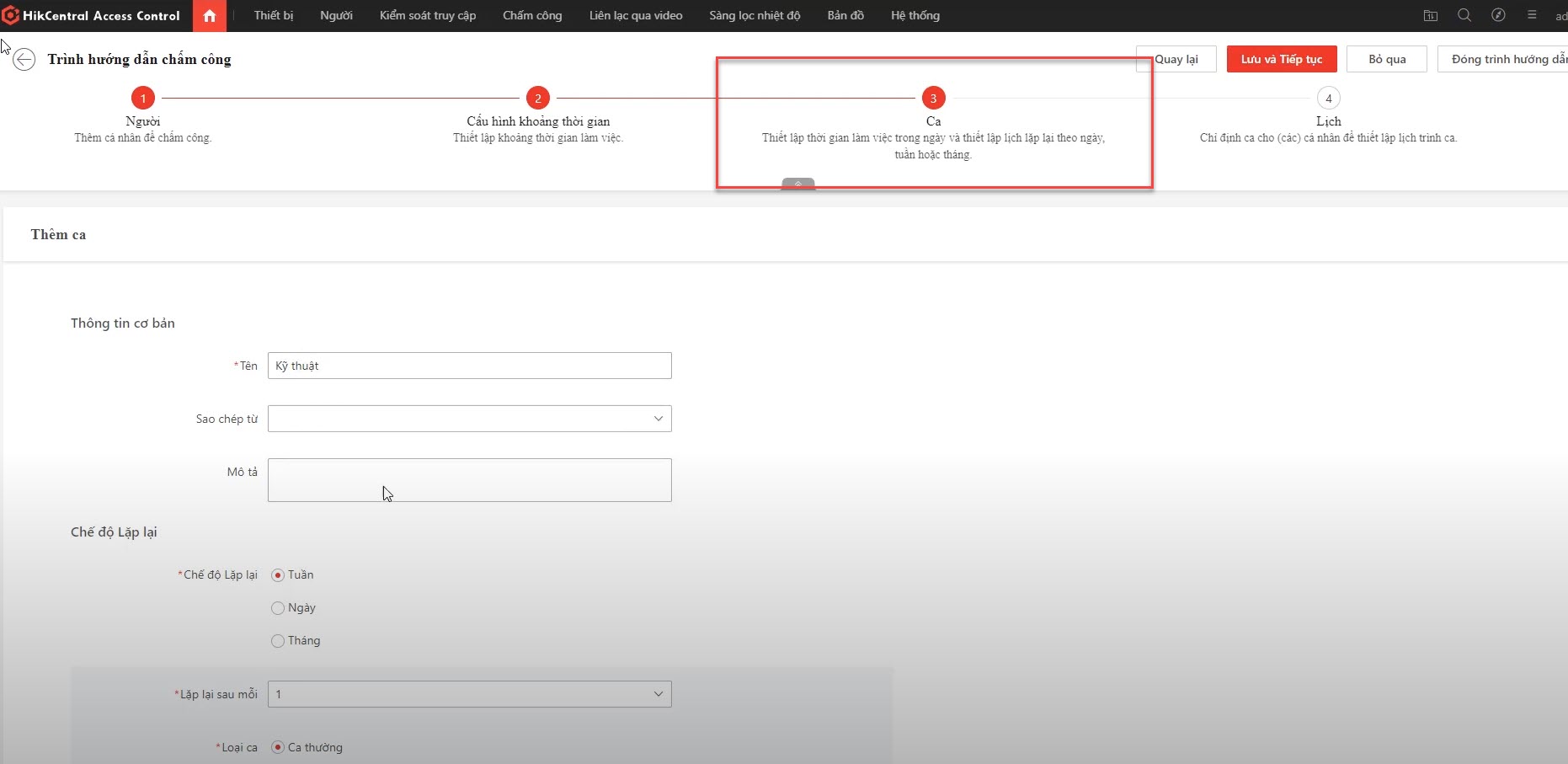
Task: Select the Tuần repeat mode radio
Action: click(278, 575)
